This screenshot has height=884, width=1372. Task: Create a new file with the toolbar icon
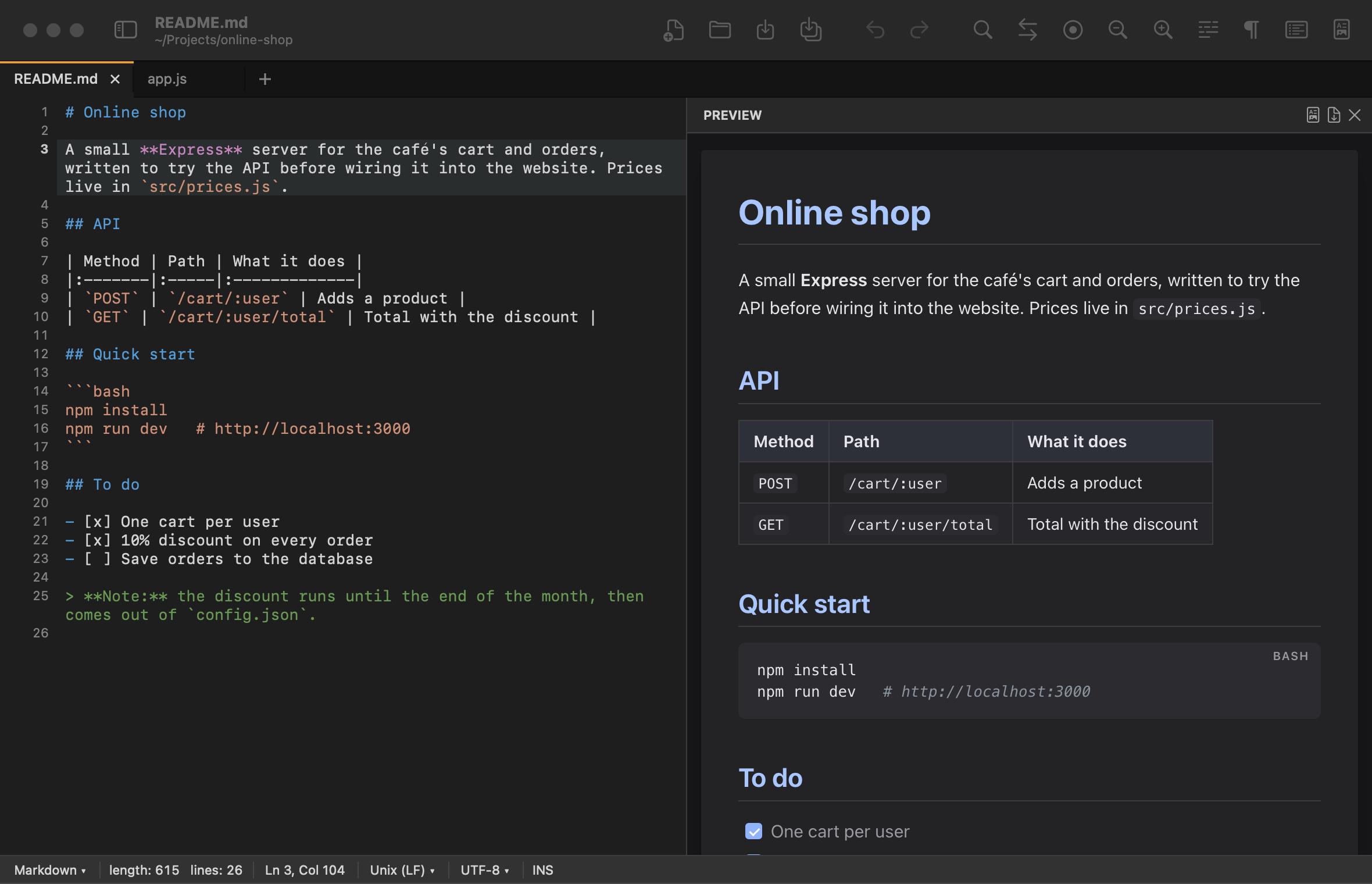pyautogui.click(x=673, y=30)
